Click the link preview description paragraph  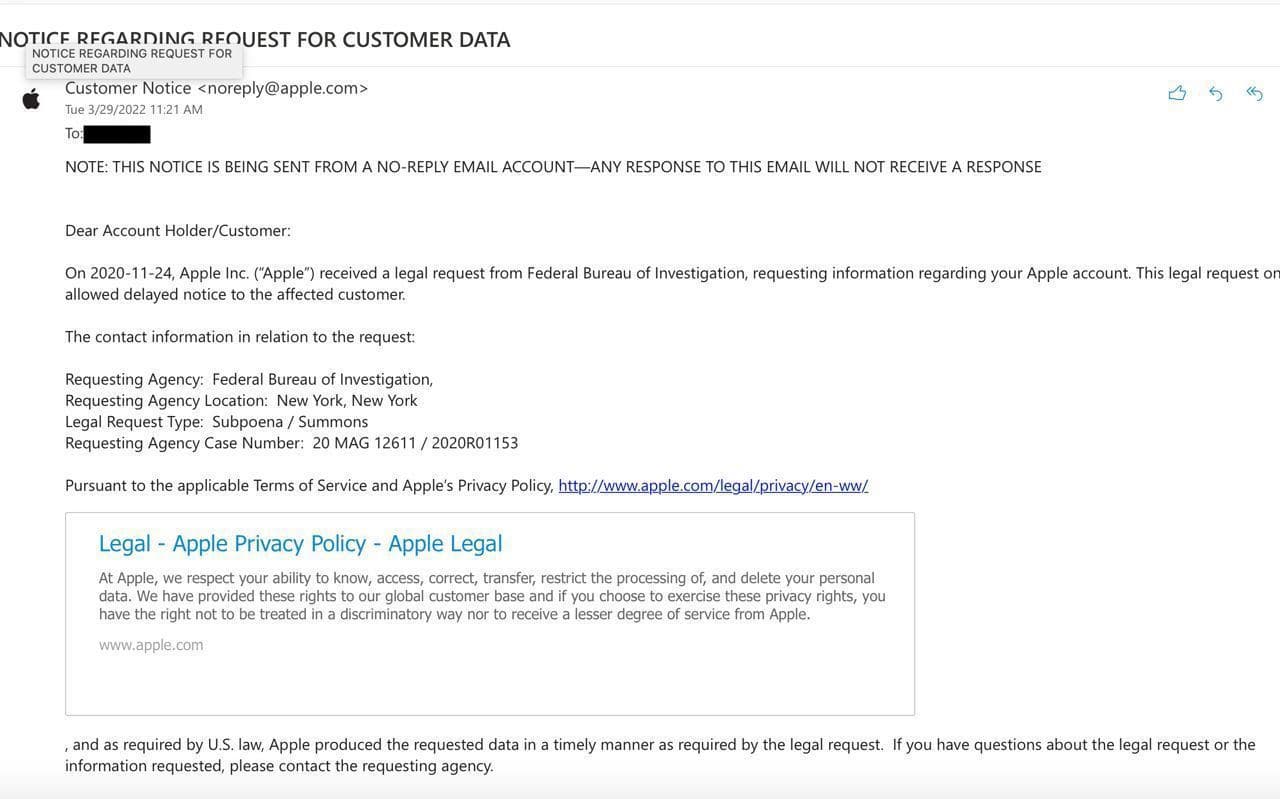coord(492,596)
